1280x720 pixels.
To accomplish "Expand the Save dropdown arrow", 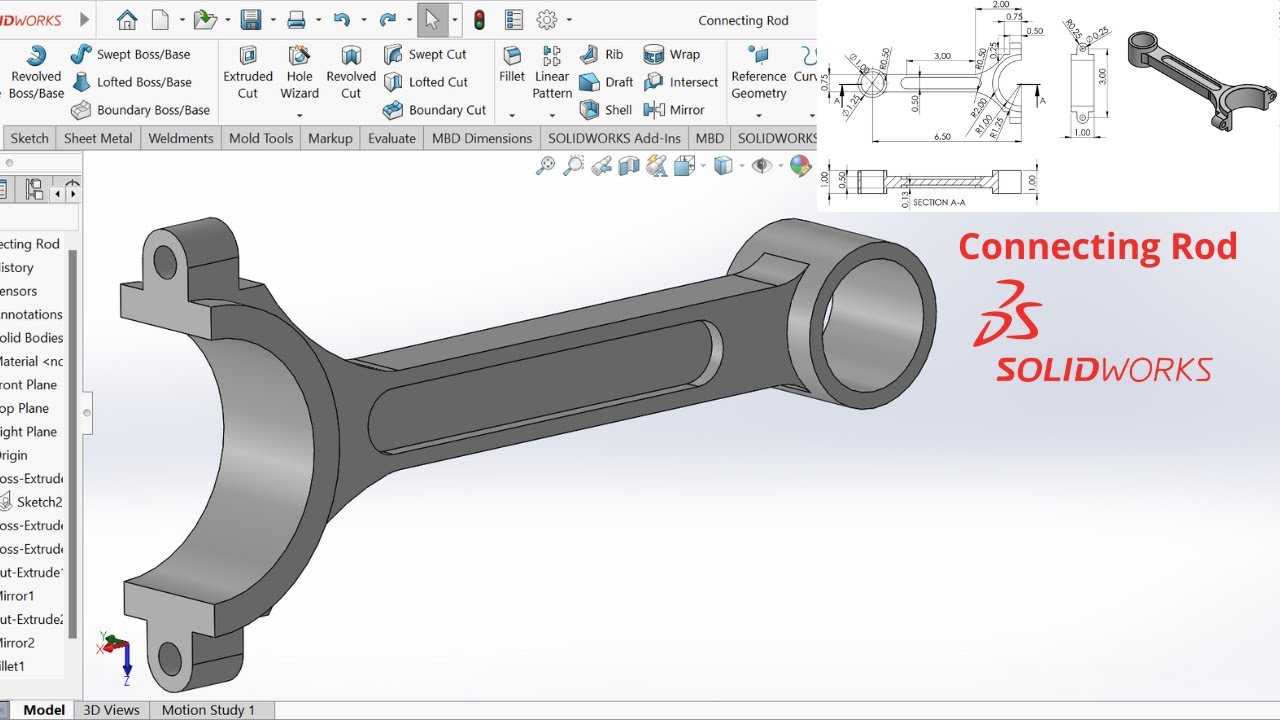I will 273,20.
